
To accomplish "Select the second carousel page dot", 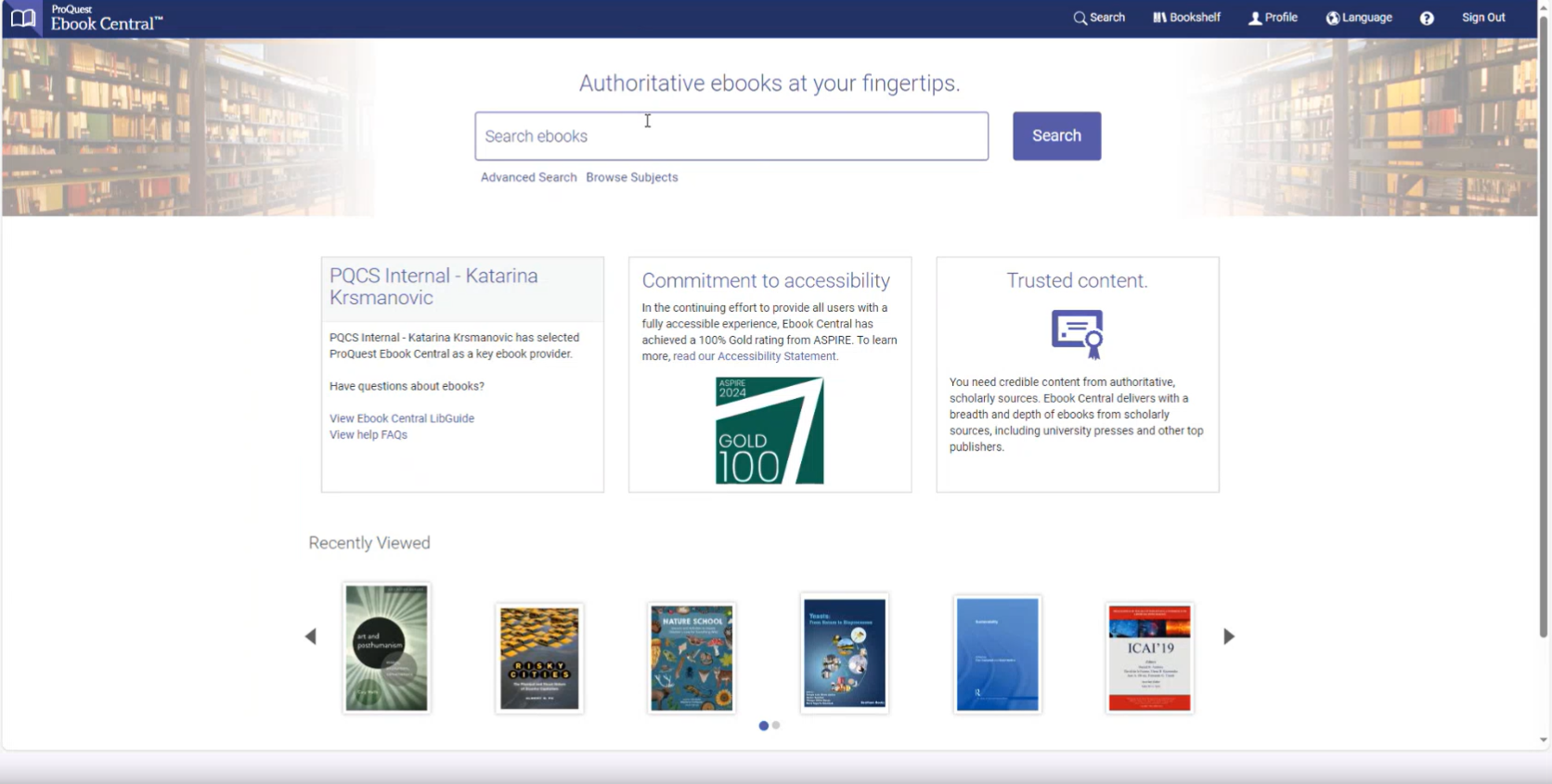I will pyautogui.click(x=776, y=726).
